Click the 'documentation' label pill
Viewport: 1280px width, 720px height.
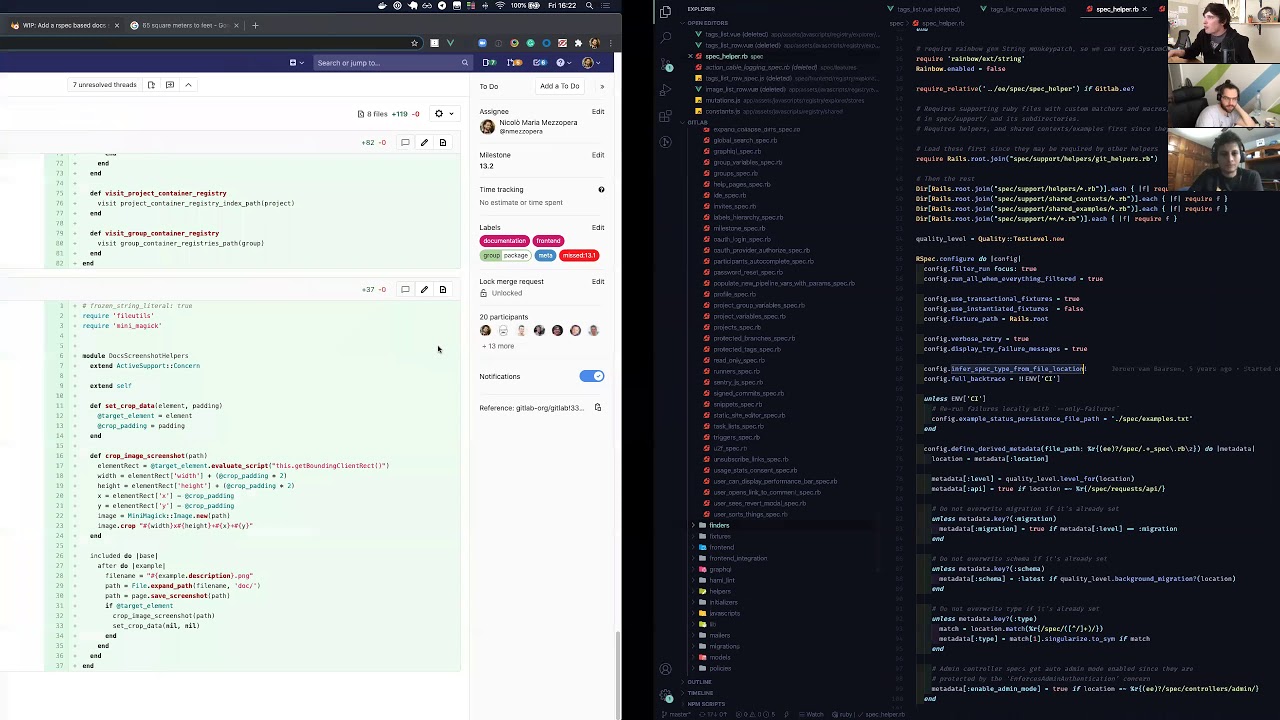point(504,241)
